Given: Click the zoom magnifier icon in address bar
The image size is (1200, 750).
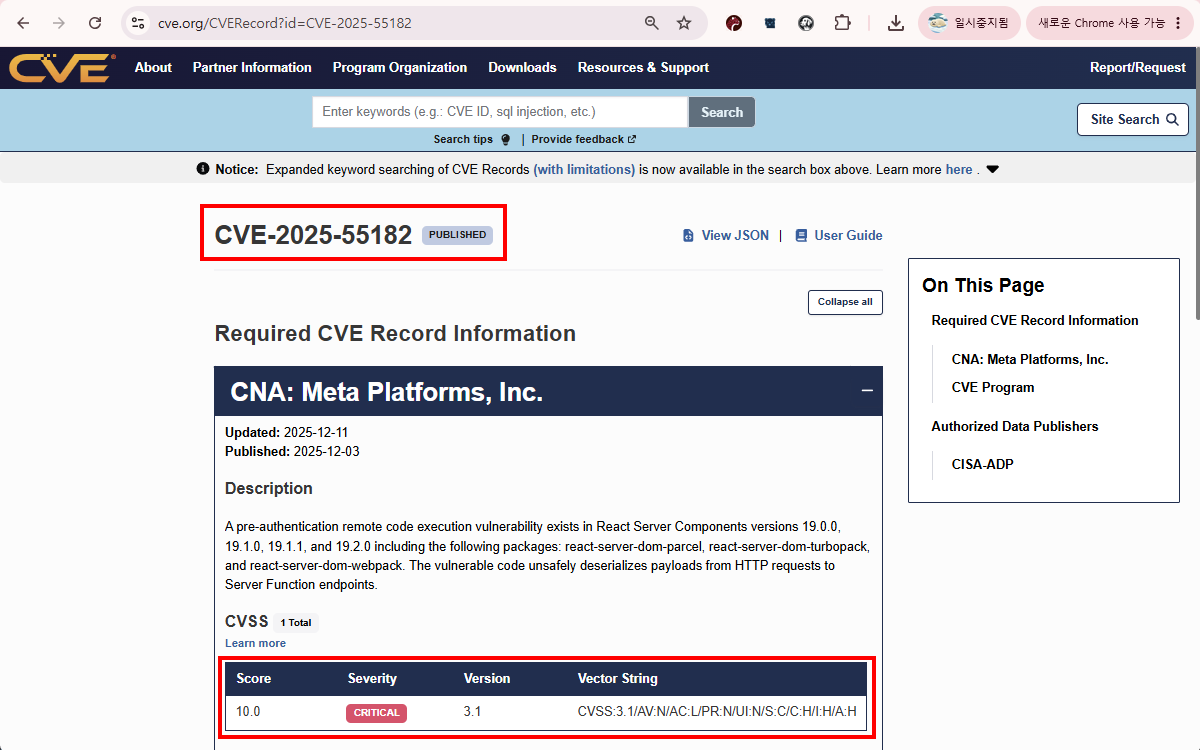Looking at the screenshot, I should (x=651, y=23).
